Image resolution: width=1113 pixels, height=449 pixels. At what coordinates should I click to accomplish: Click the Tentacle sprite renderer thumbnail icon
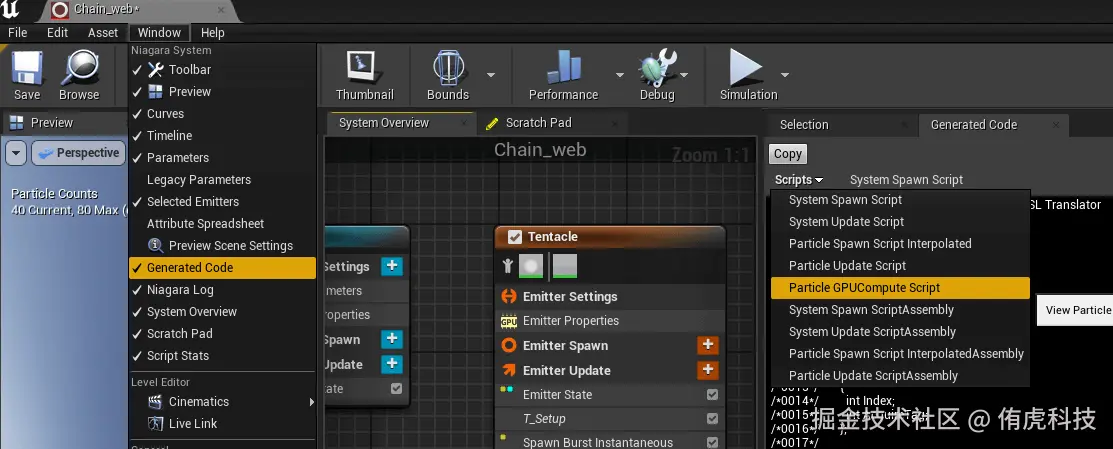[532, 266]
